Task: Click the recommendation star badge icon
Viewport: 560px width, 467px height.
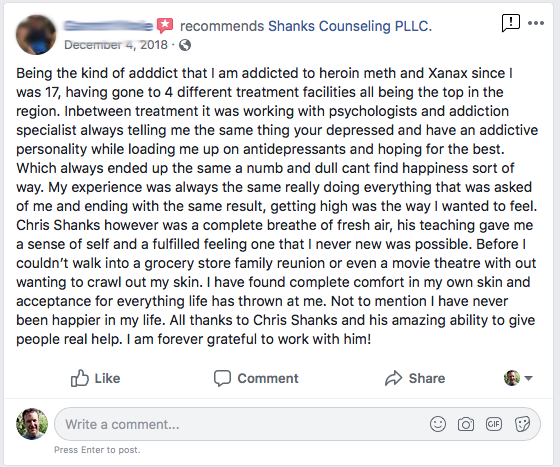Action: click(x=165, y=26)
